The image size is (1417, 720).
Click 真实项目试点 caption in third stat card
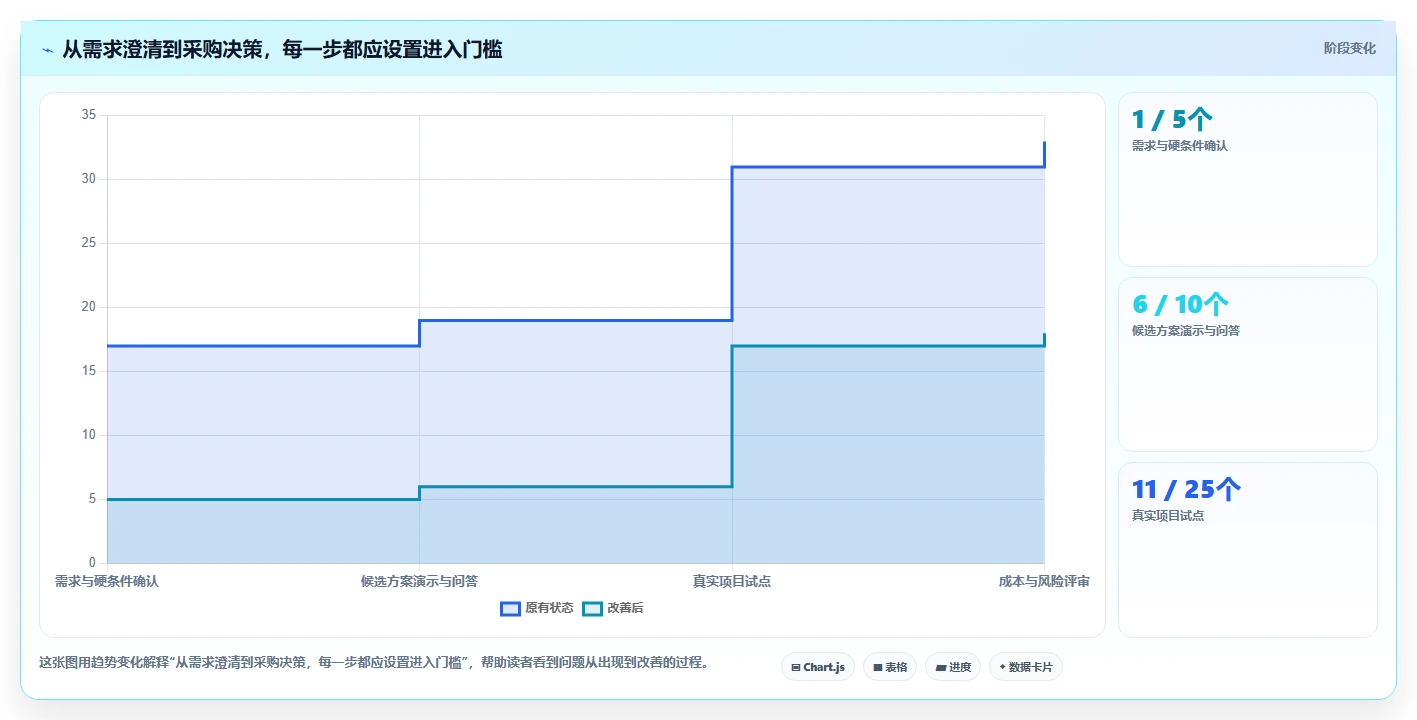1168,516
